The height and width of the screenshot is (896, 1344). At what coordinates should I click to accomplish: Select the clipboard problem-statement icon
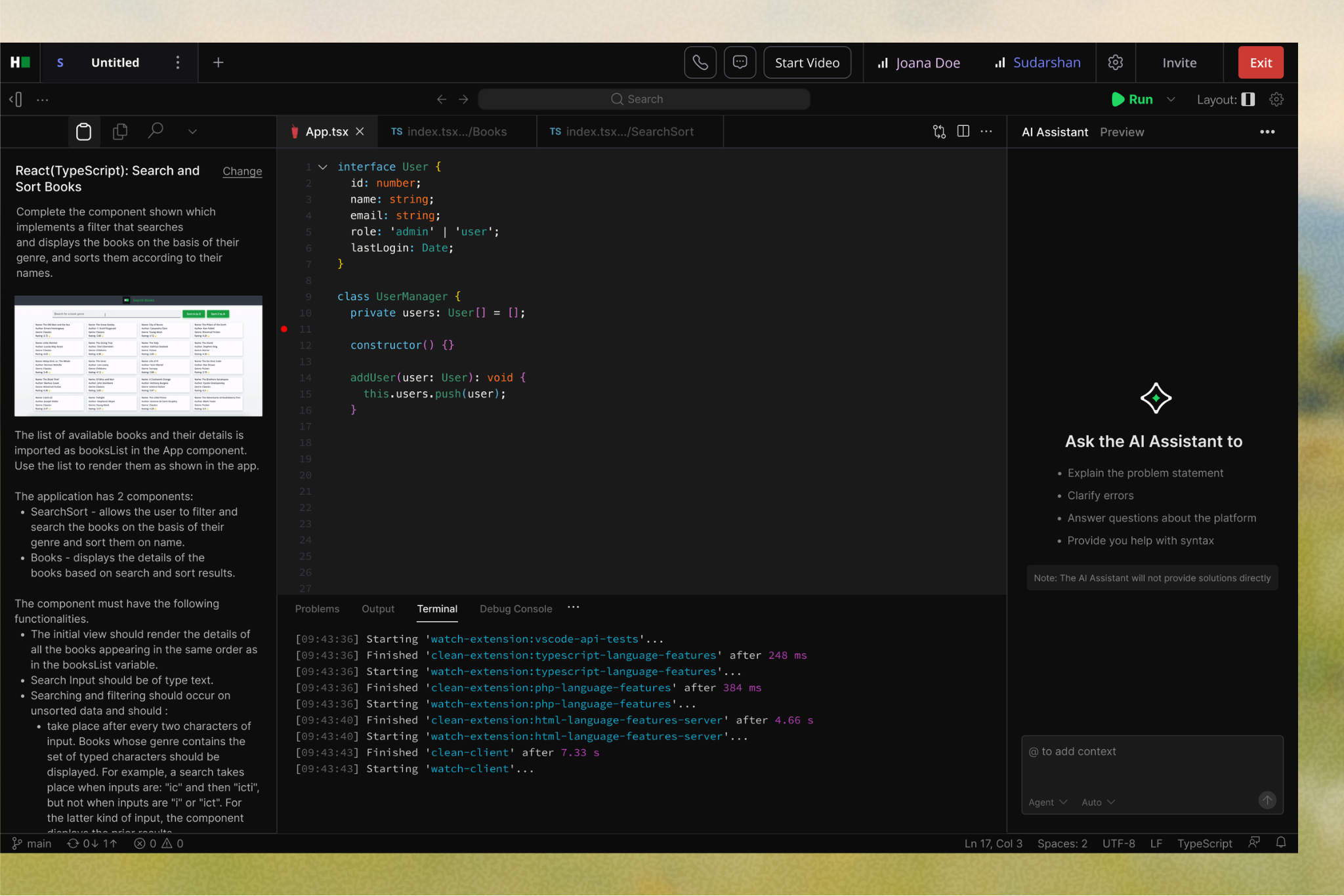84,132
